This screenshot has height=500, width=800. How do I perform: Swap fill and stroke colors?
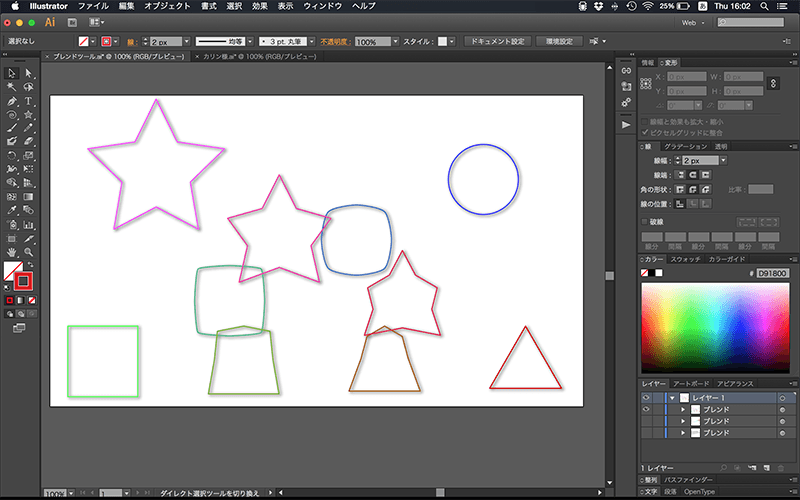click(x=31, y=264)
